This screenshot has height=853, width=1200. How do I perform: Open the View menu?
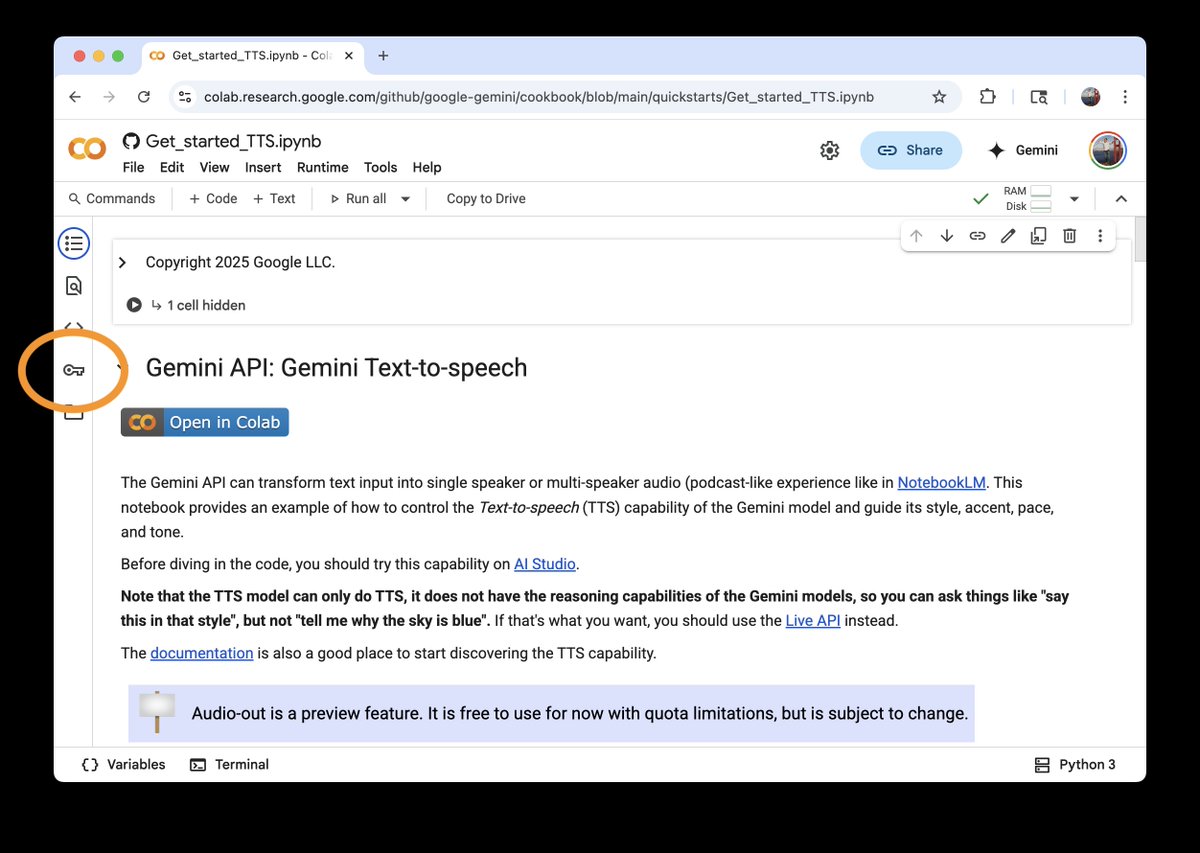pyautogui.click(x=214, y=167)
